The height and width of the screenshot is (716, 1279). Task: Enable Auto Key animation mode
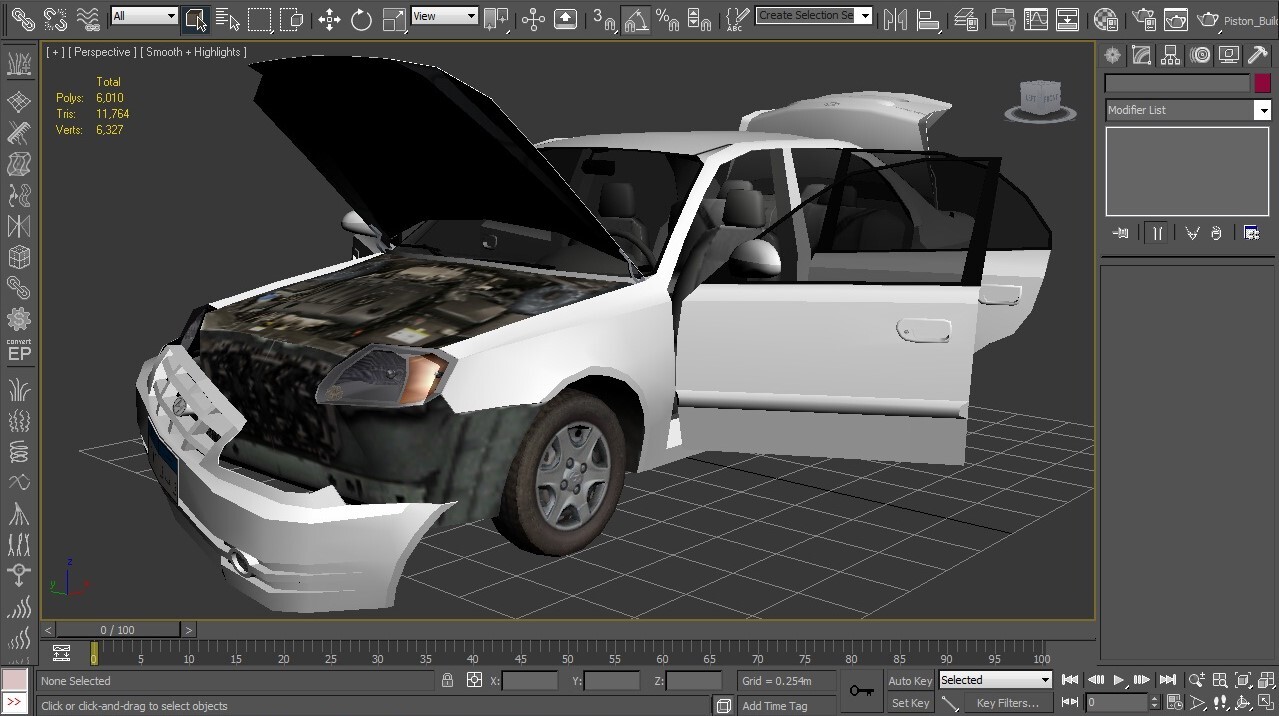click(908, 680)
